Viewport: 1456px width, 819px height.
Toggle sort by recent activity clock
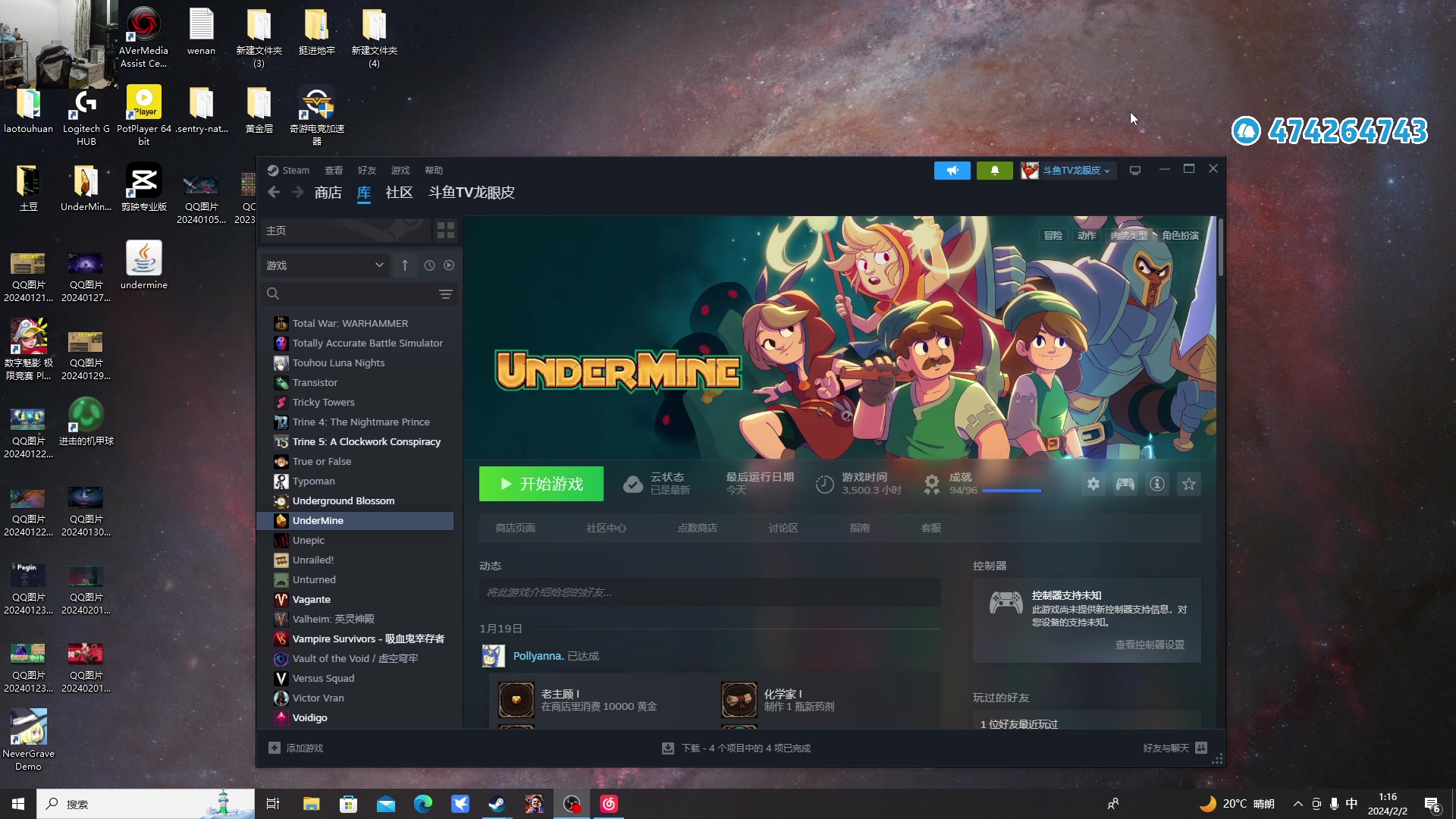click(429, 265)
